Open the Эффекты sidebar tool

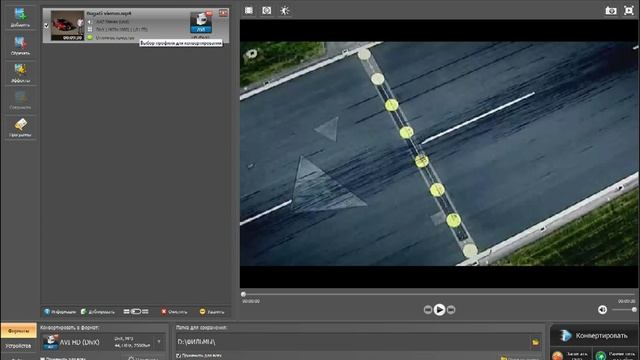click(20, 73)
